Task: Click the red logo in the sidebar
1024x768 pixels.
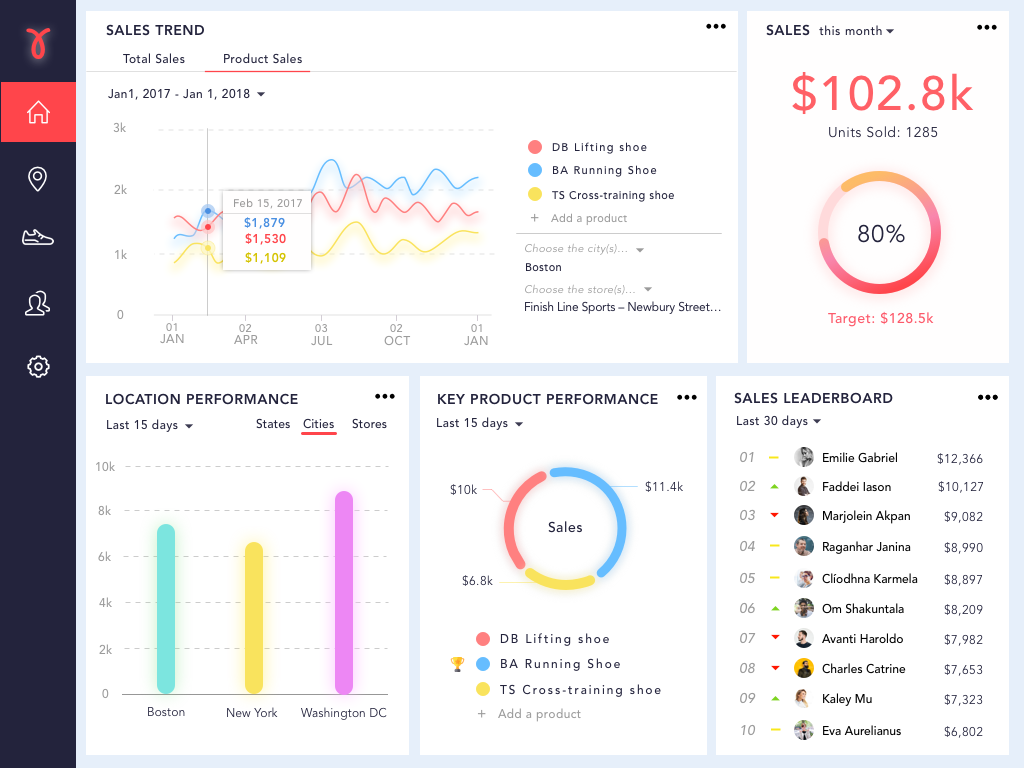Action: (x=39, y=43)
